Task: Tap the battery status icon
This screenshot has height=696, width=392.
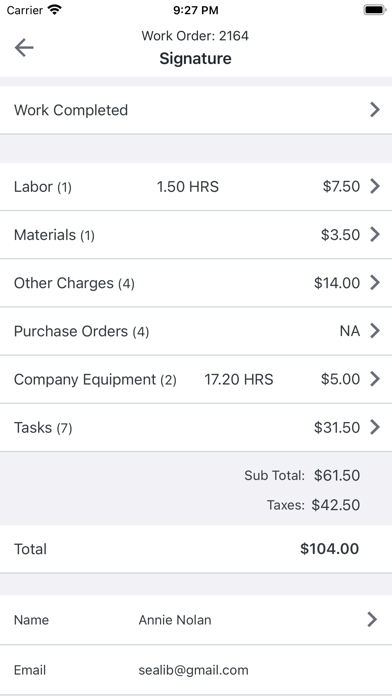Action: click(375, 10)
